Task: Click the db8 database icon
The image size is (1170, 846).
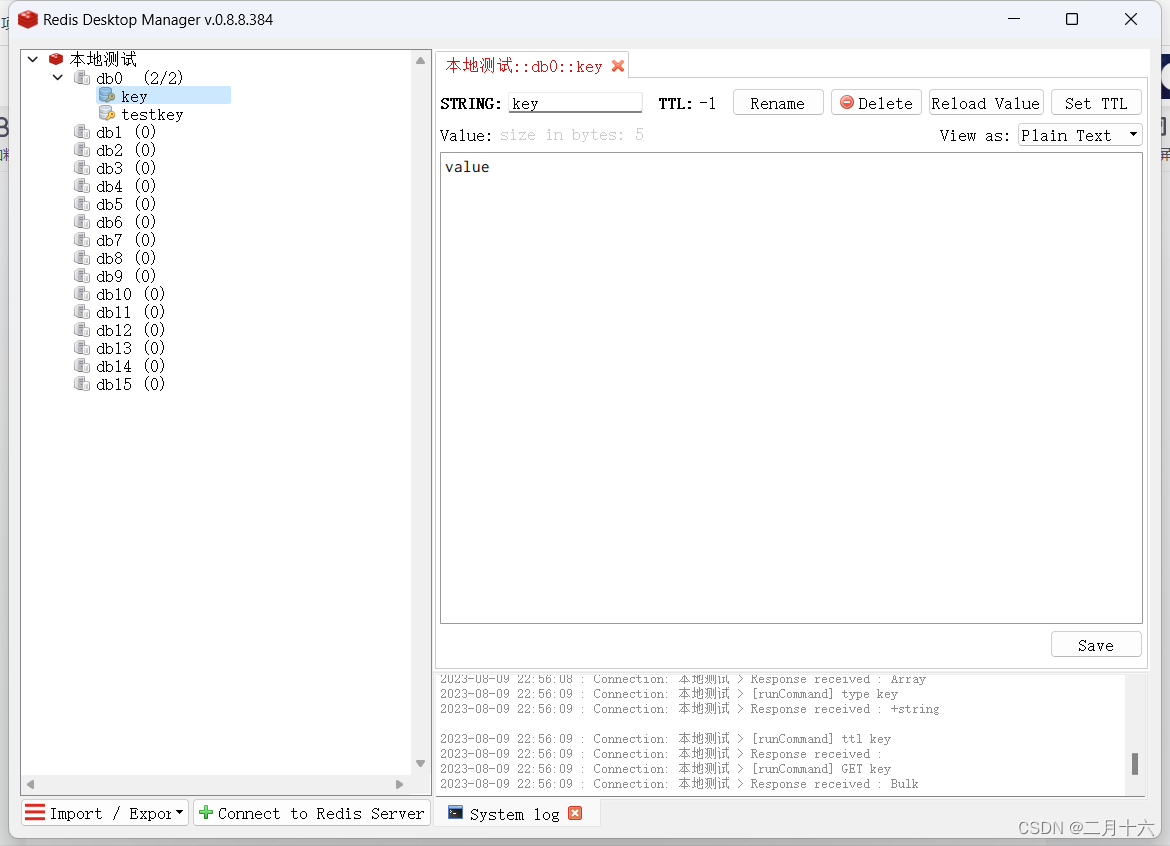Action: 82,257
